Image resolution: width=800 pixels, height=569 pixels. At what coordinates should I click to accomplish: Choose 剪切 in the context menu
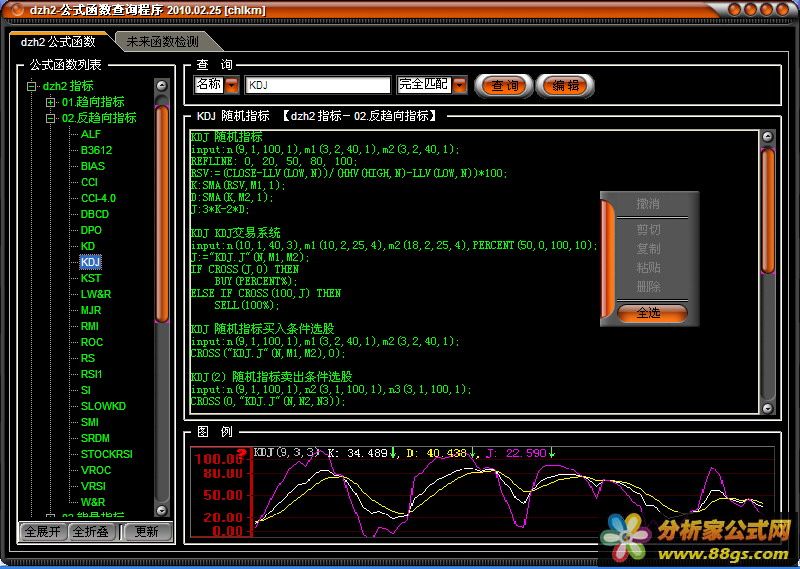point(648,230)
